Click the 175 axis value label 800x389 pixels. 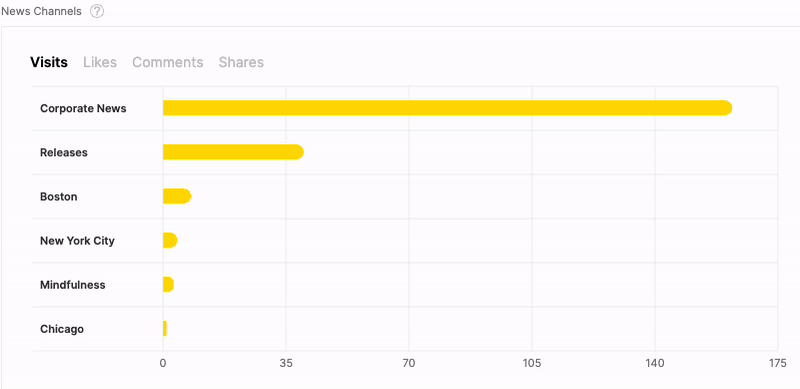[x=778, y=363]
